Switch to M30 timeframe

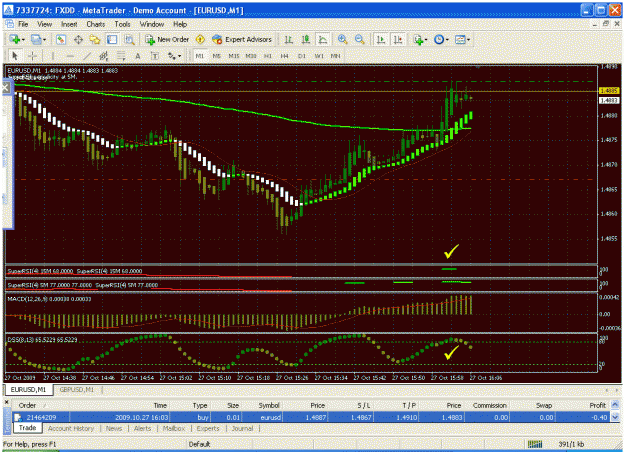[251, 56]
